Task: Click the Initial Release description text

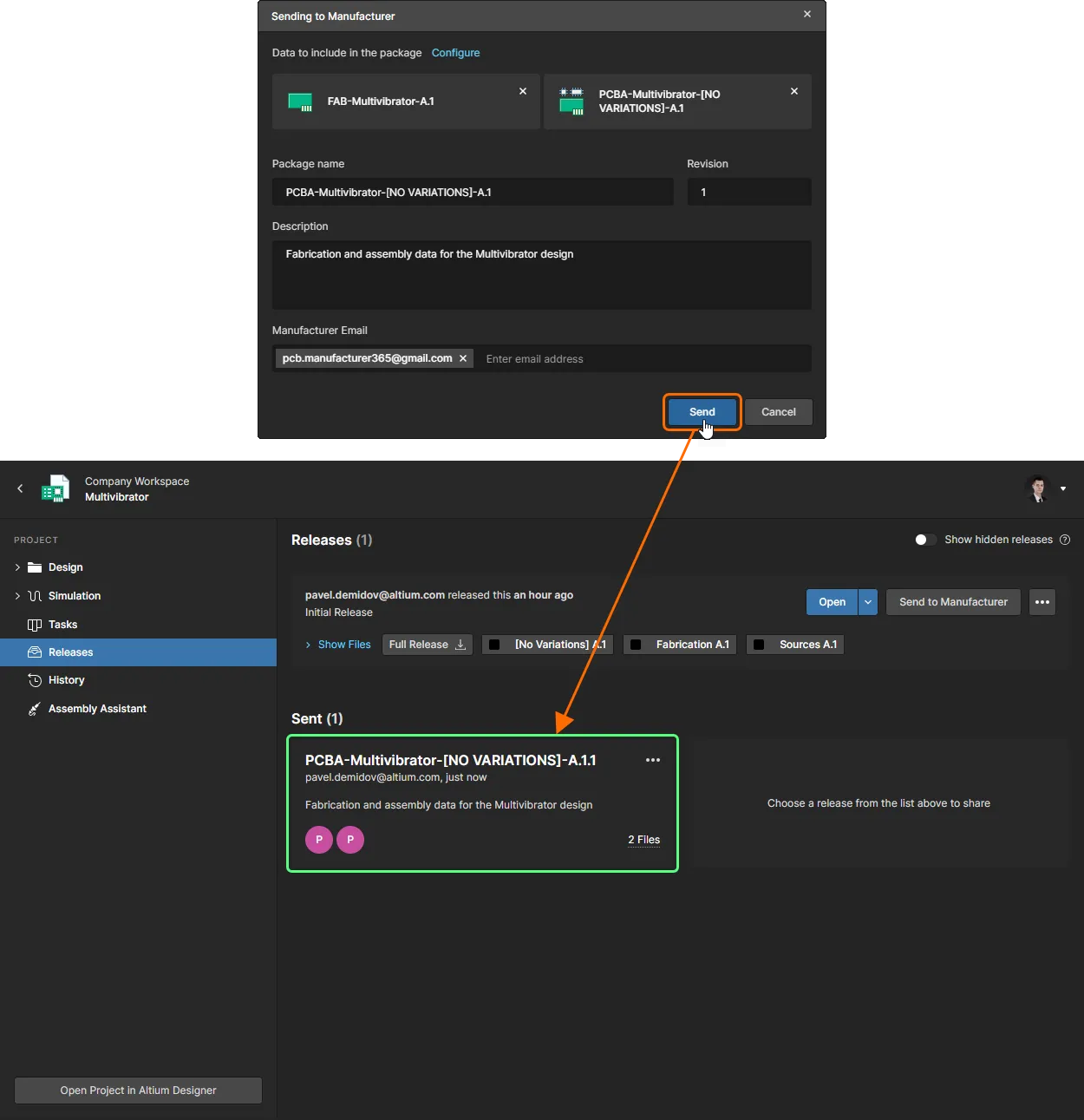Action: (x=339, y=612)
